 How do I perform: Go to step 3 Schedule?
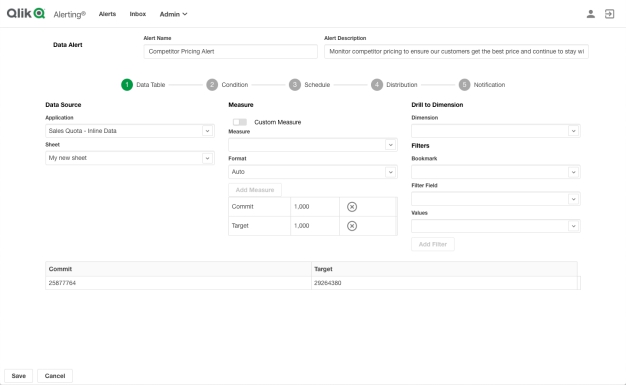(x=310, y=85)
